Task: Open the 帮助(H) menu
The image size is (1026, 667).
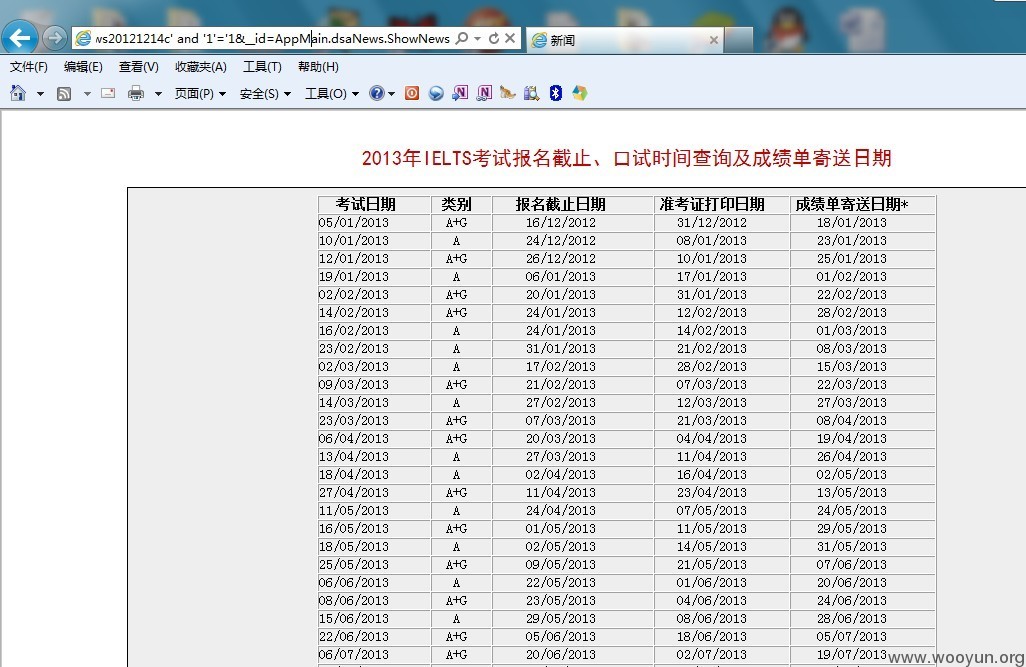Action: (318, 67)
